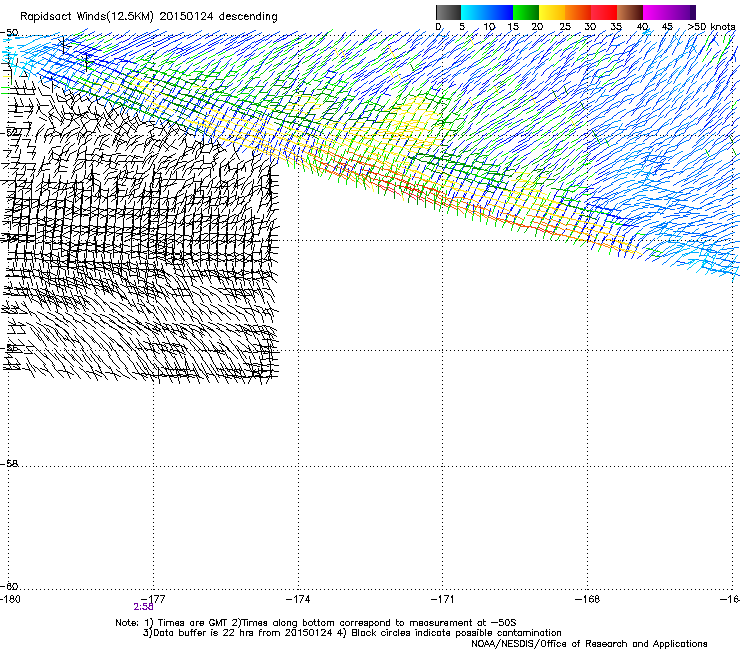The width and height of the screenshot is (740, 650).
Task: Click the legend label '40'
Action: 642,27
